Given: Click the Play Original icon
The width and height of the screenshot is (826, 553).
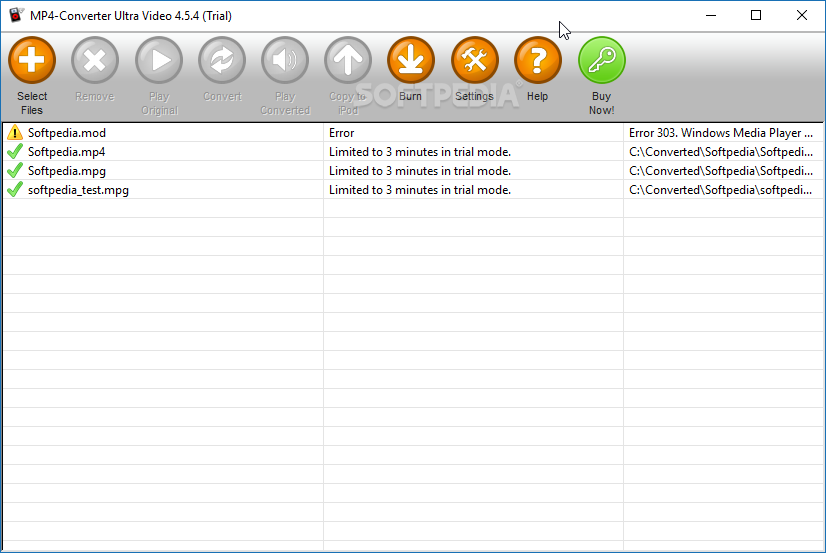Looking at the screenshot, I should 159,60.
